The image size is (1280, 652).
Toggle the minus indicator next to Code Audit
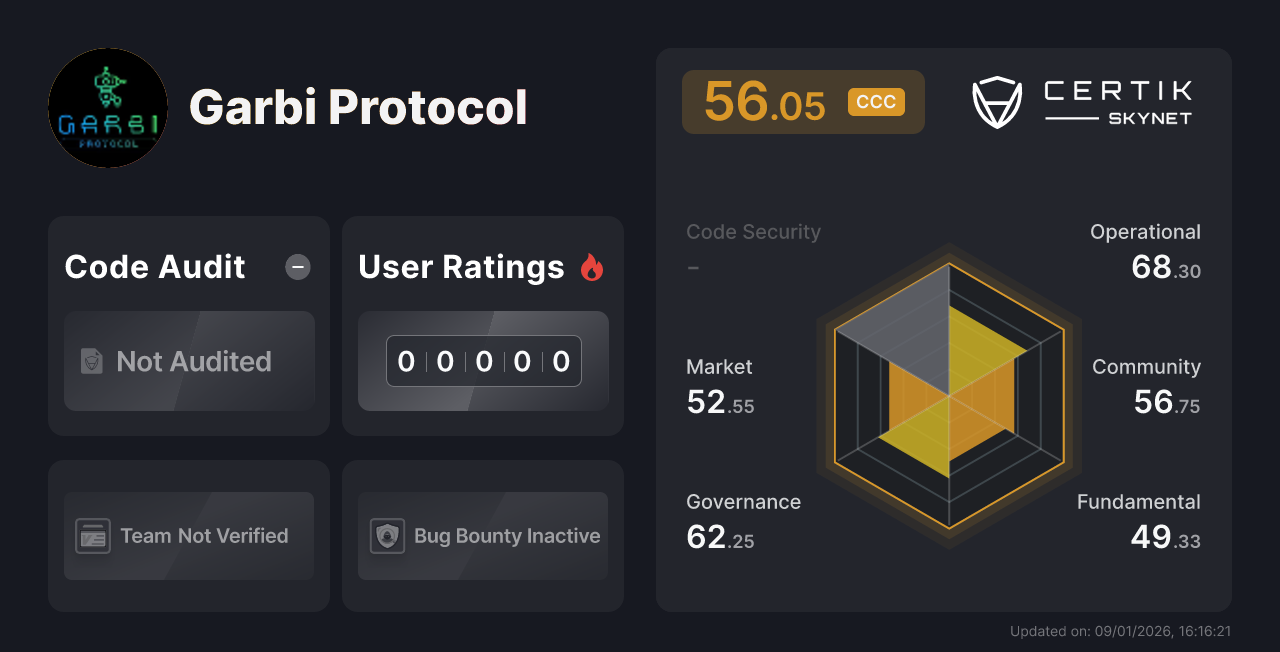tap(297, 266)
